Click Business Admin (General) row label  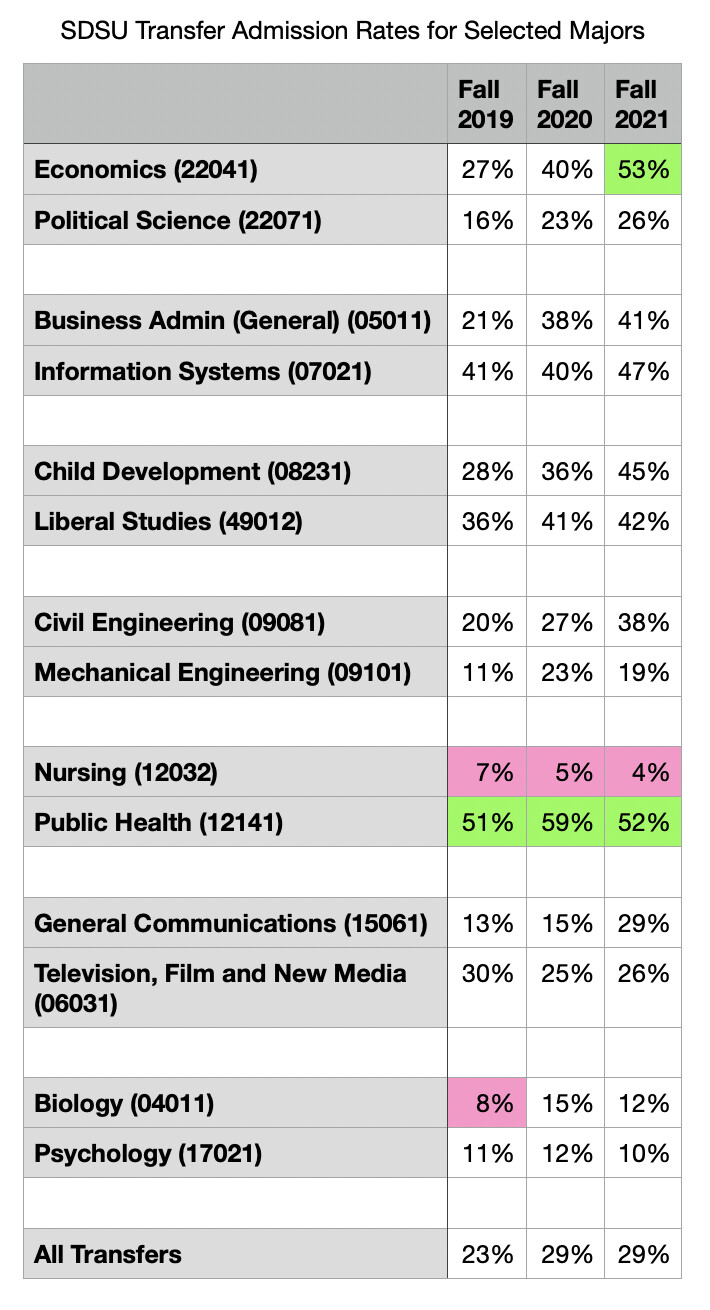[x=233, y=321]
